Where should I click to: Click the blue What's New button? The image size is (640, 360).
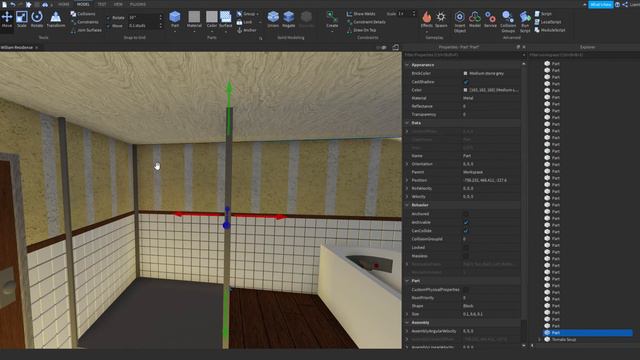[x=601, y=4]
